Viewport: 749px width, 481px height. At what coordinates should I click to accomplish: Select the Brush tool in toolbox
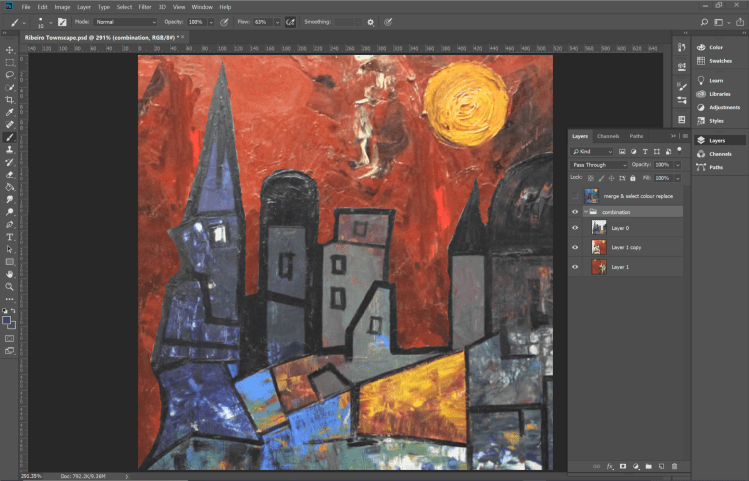(x=10, y=138)
